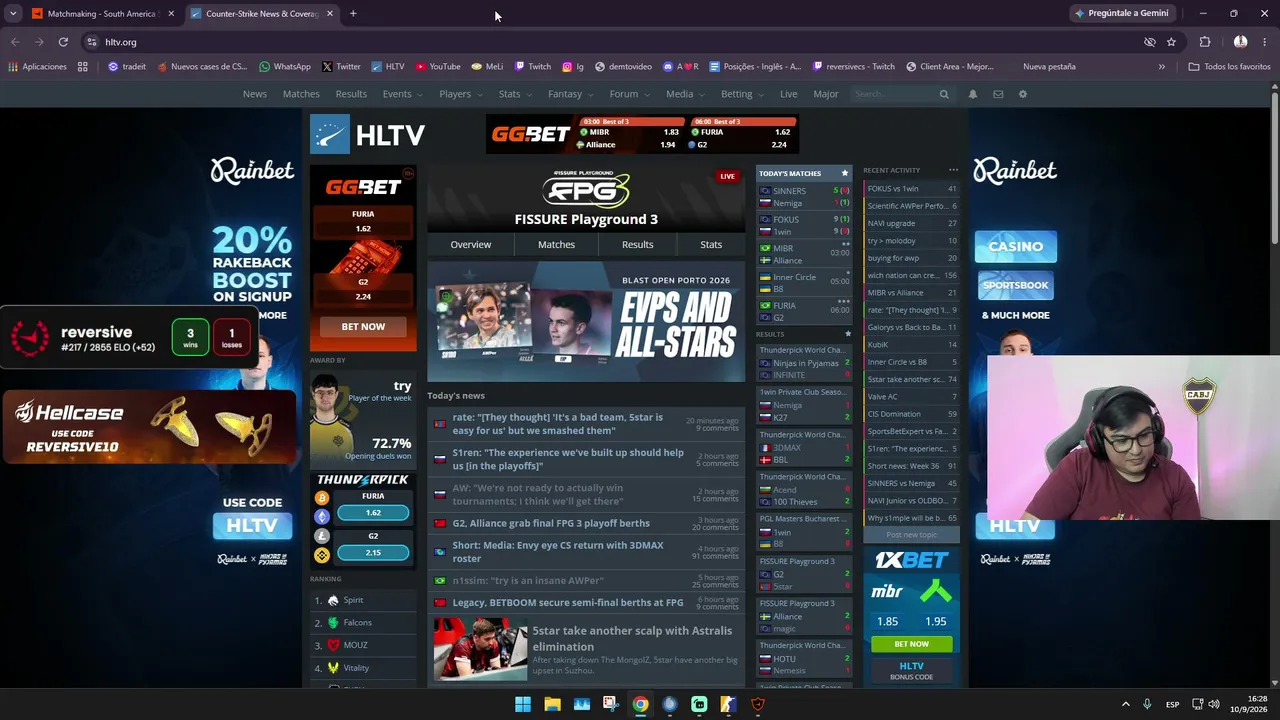
Task: Toggle the tracking protection eye icon in address bar
Action: [x=1150, y=42]
